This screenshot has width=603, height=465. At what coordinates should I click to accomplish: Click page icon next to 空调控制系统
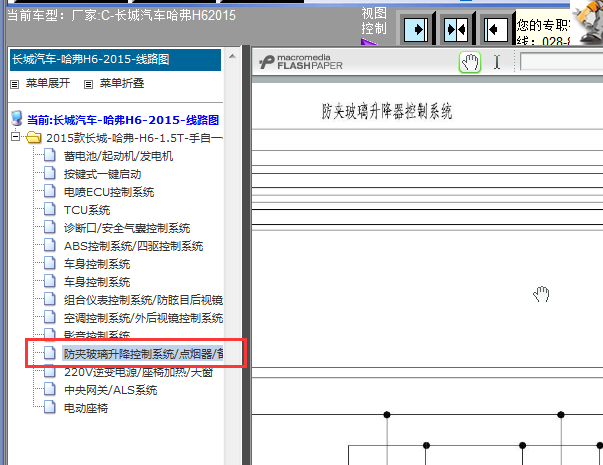[50, 317]
